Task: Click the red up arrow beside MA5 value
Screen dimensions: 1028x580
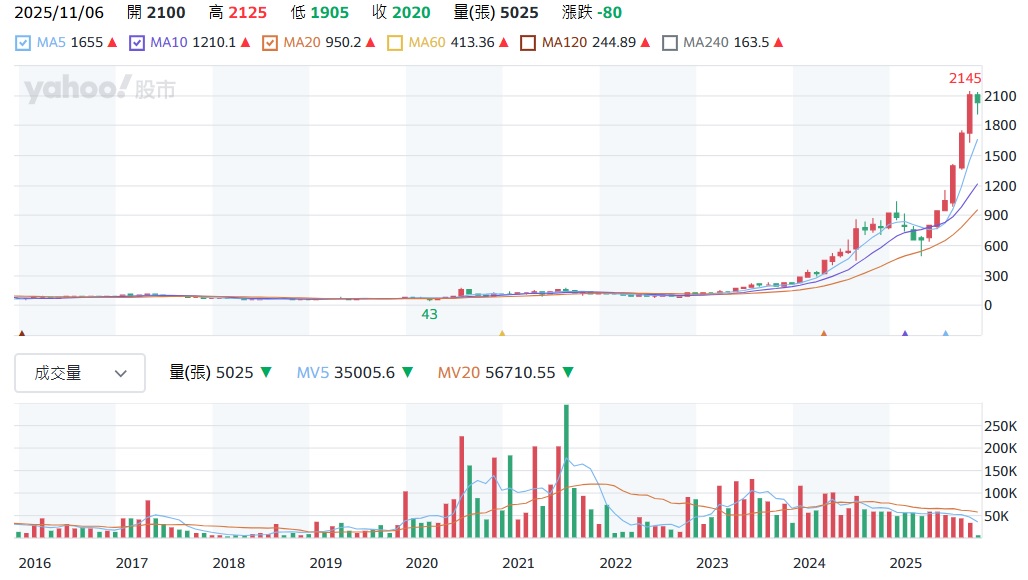Action: (x=112, y=43)
